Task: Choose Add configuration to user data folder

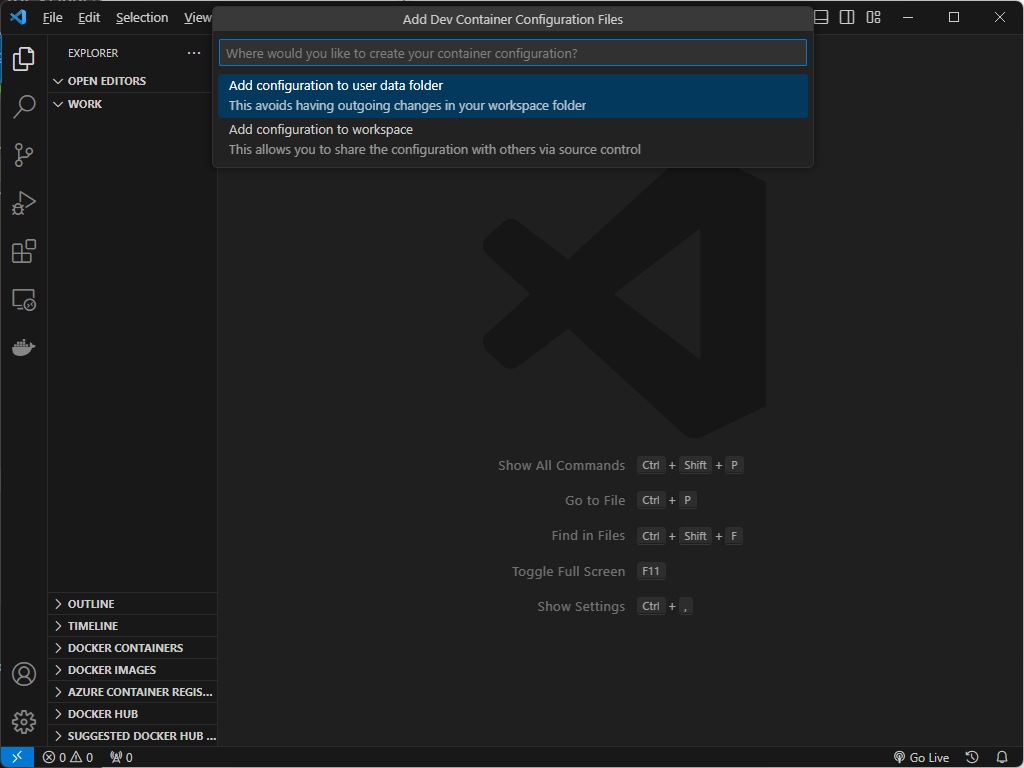Action: pyautogui.click(x=513, y=96)
